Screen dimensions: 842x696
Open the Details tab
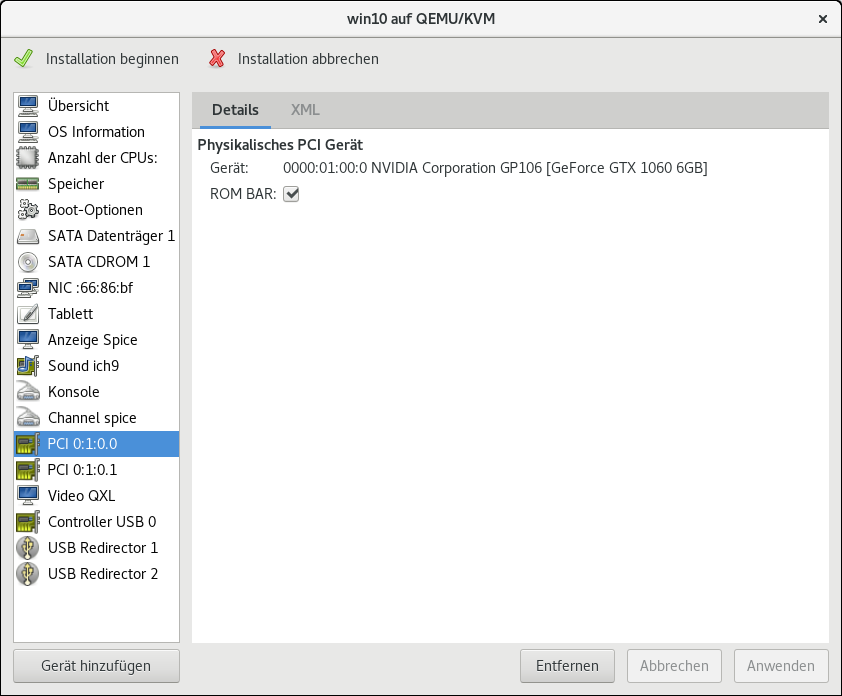coord(235,110)
